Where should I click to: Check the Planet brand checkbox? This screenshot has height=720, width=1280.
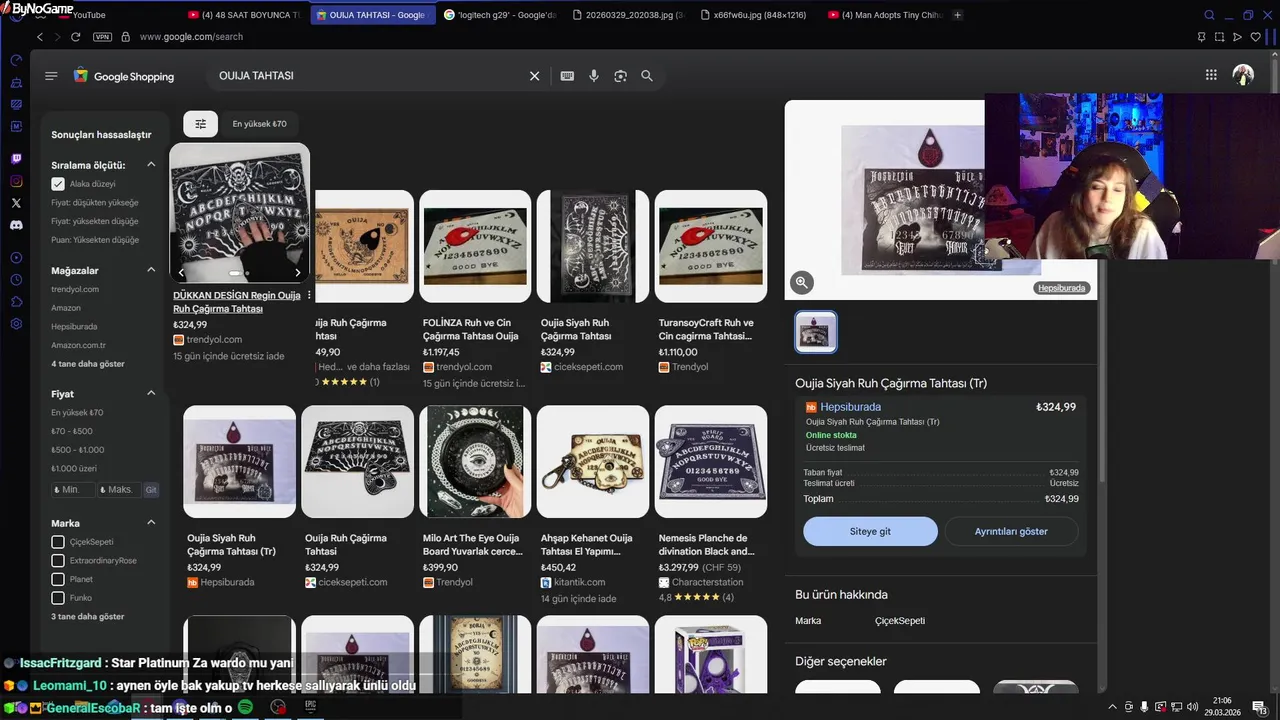(x=58, y=579)
